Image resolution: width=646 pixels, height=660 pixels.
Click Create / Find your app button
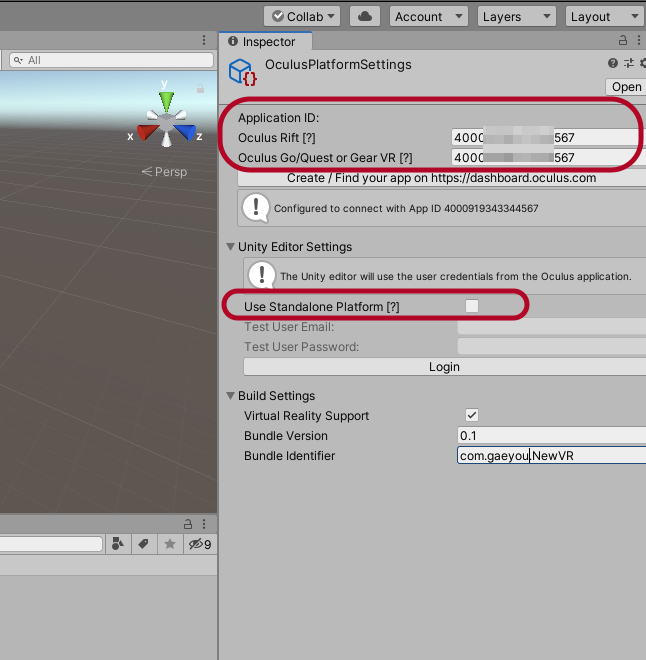(x=441, y=178)
